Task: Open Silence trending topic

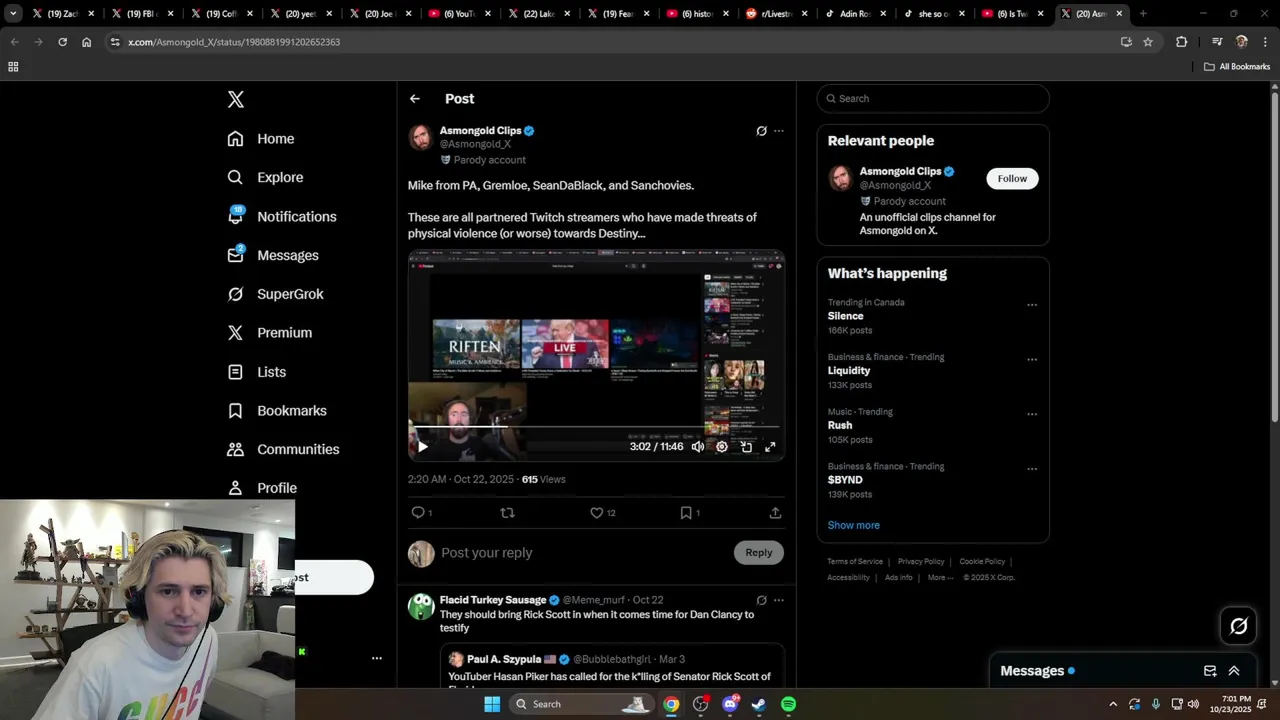Action: 846,316
